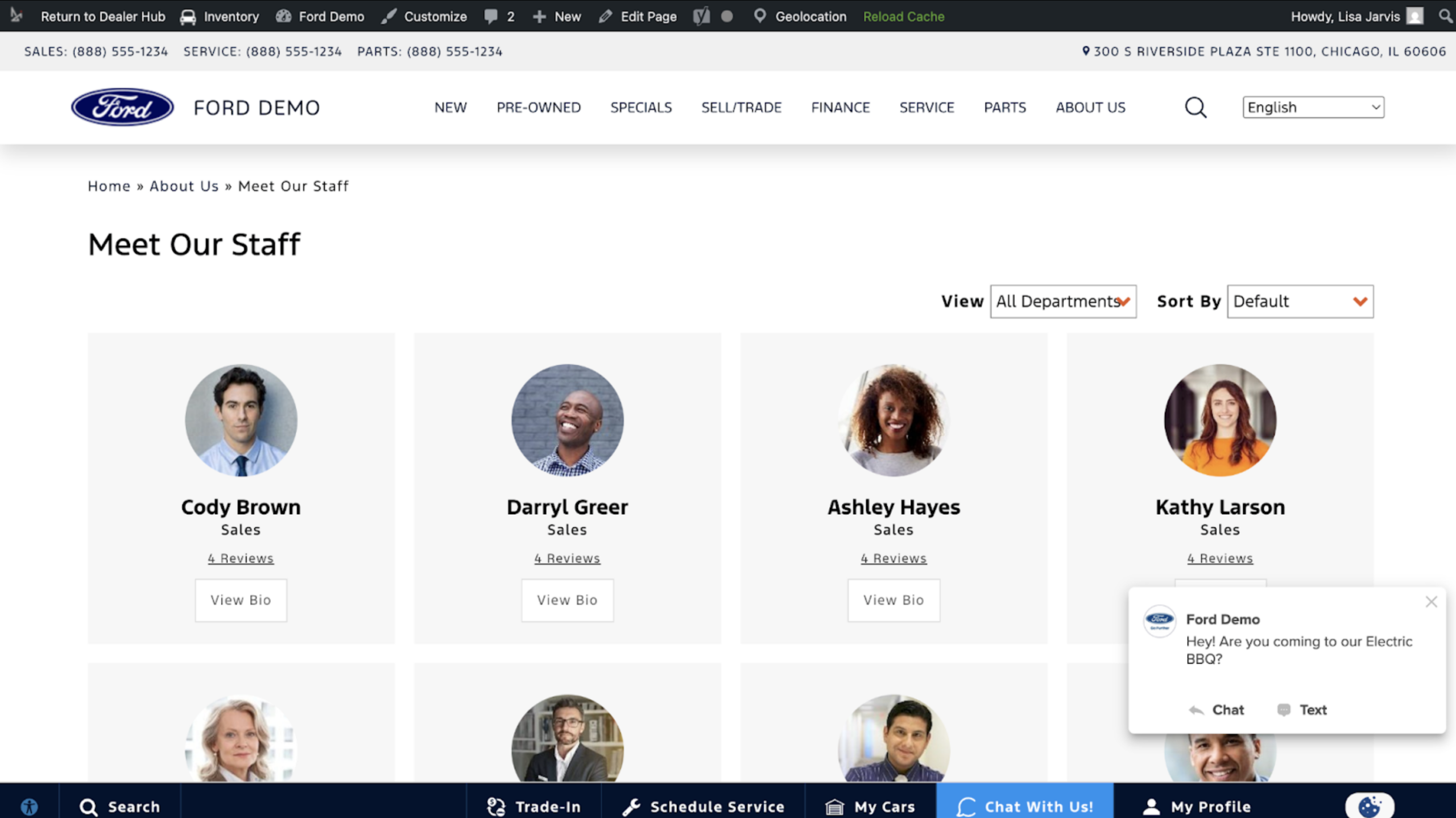Click the Chicago dealership address
Image resolution: width=1456 pixels, height=818 pixels.
(1269, 51)
